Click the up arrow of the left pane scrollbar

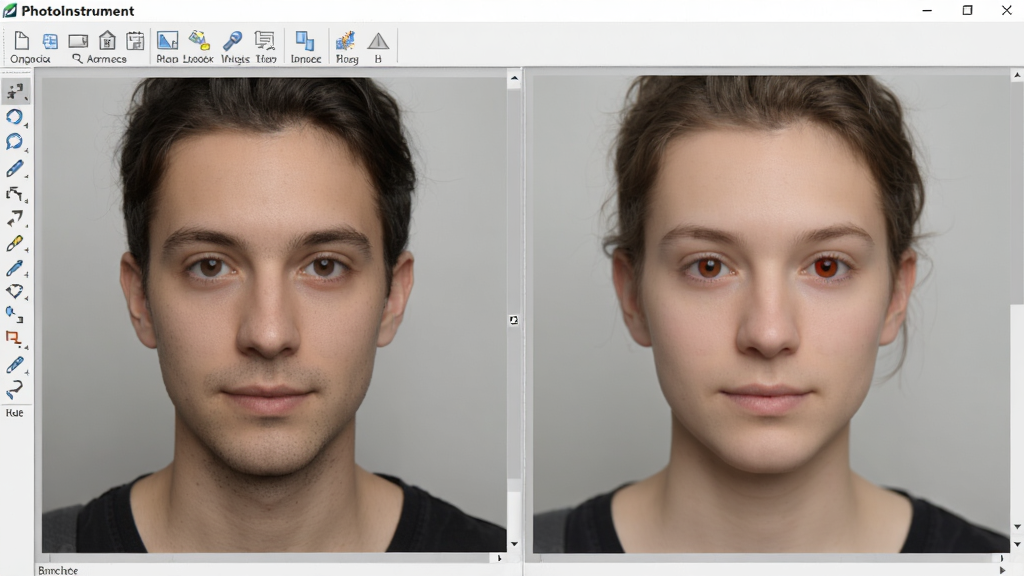pos(514,78)
